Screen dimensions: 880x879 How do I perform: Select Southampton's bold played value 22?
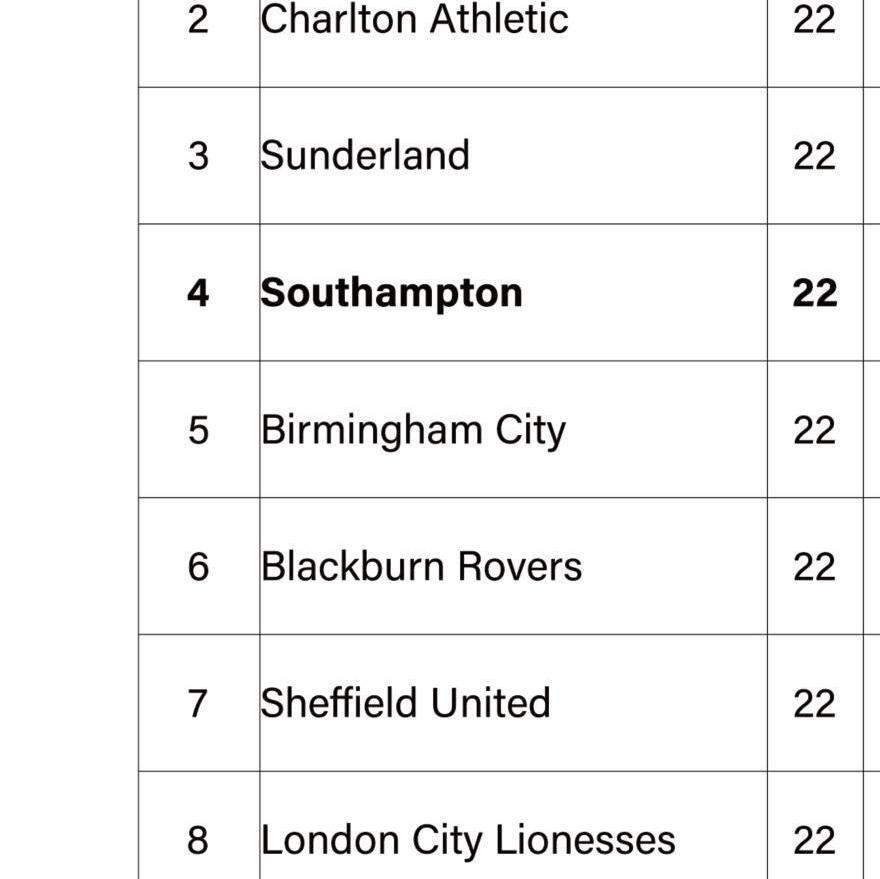click(x=814, y=293)
